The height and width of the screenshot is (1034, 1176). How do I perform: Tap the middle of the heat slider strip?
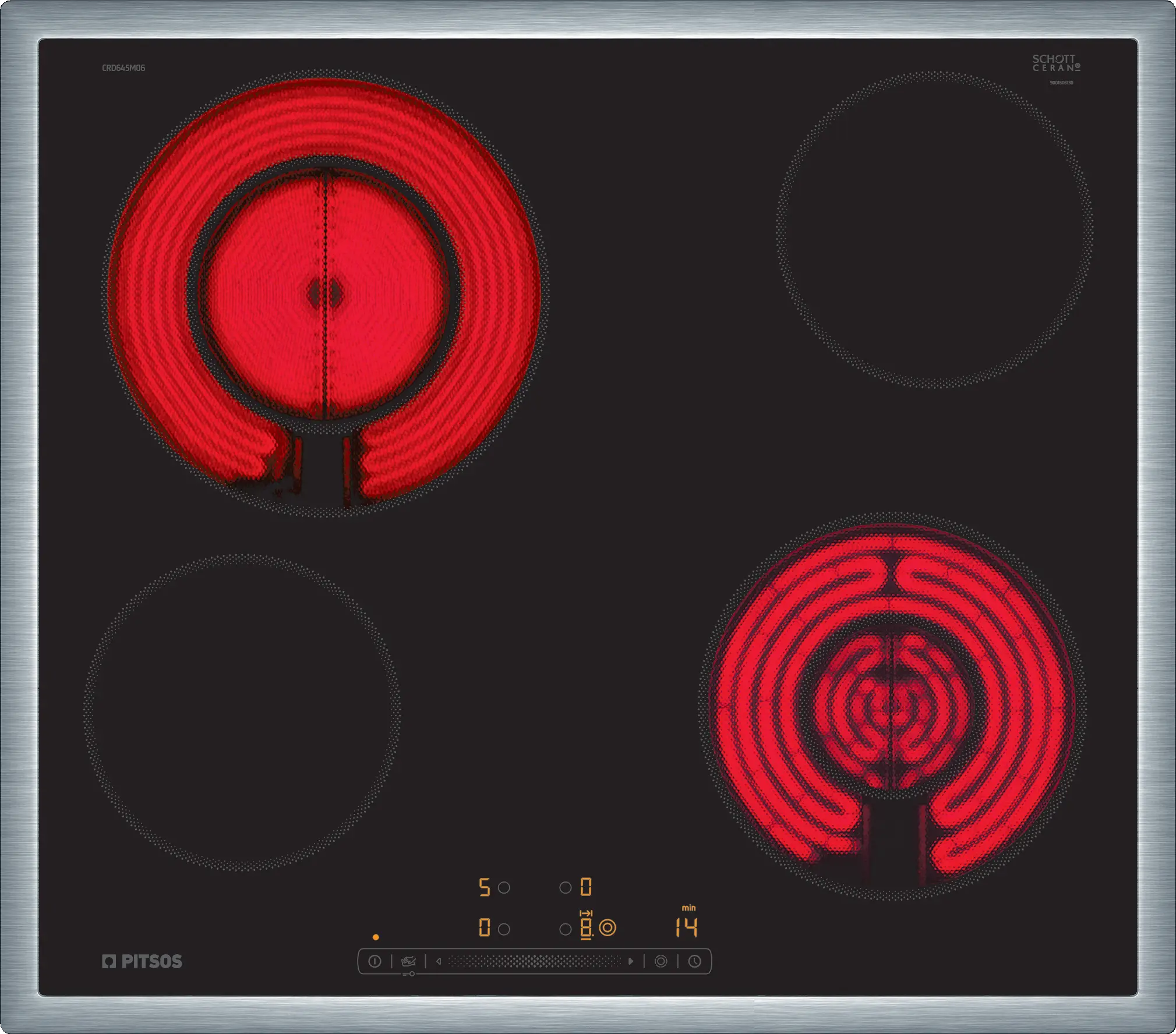click(535, 961)
